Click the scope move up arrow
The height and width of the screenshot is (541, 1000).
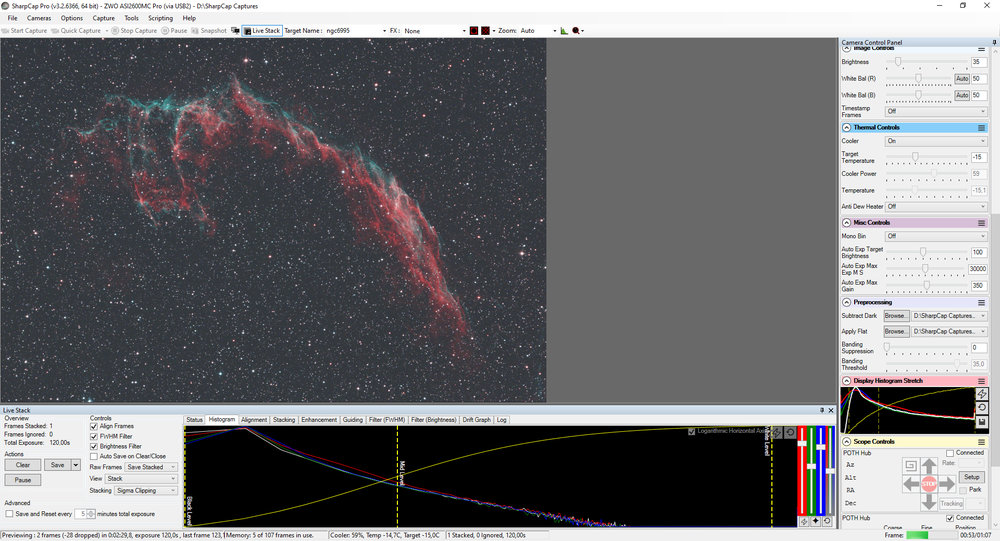coord(929,466)
